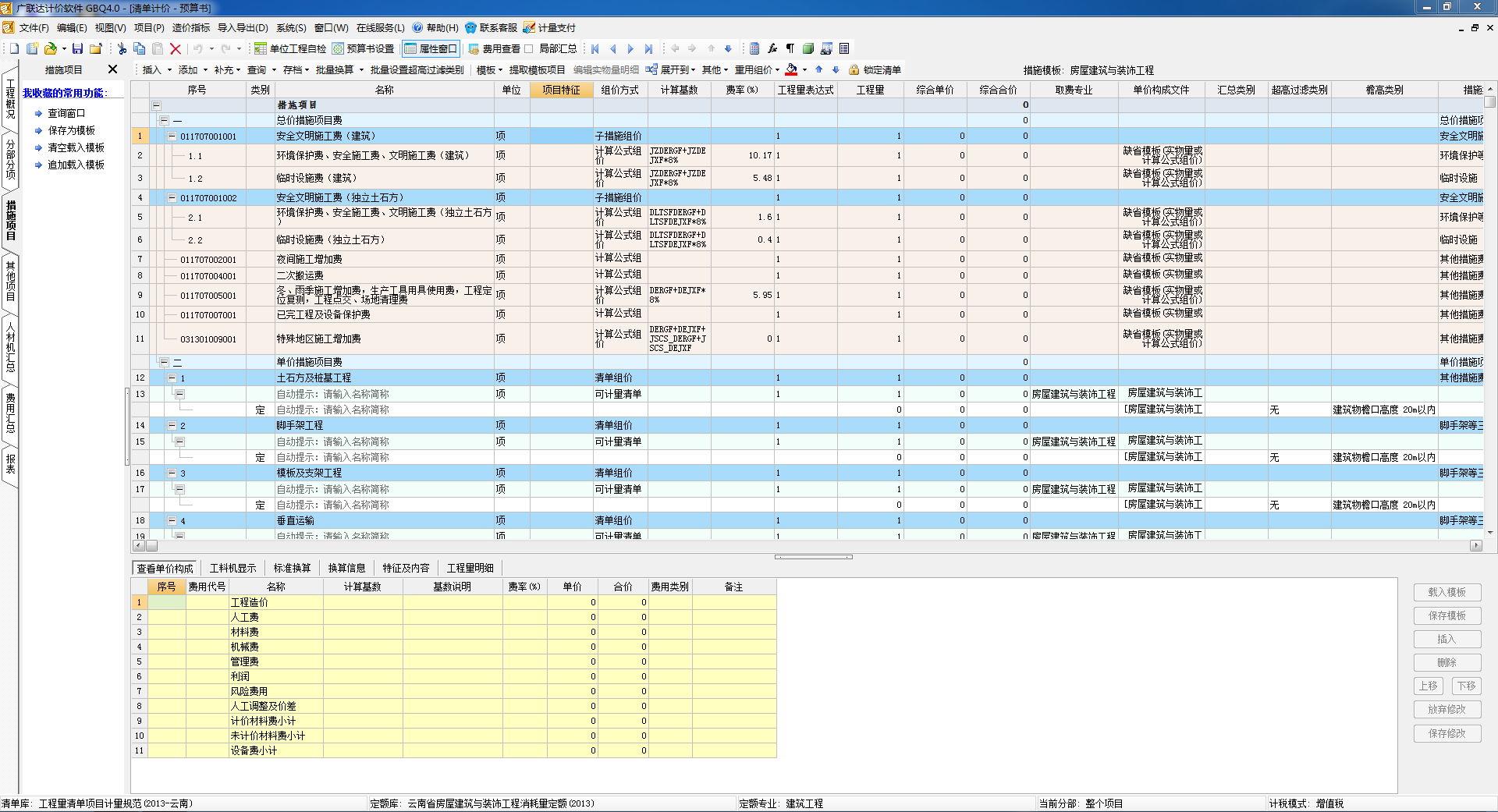Open the 重用组价 dropdown

[757, 69]
